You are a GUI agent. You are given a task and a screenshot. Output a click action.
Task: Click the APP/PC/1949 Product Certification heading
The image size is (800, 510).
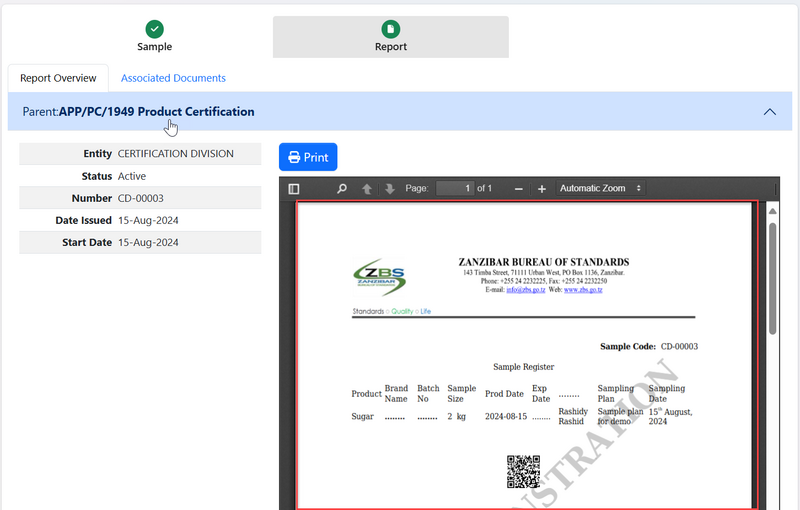156,112
